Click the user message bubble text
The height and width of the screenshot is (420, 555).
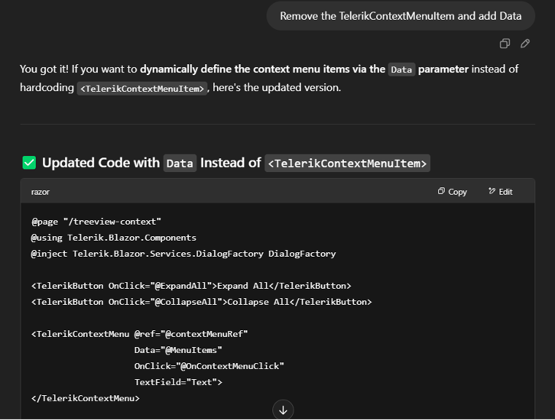point(401,16)
